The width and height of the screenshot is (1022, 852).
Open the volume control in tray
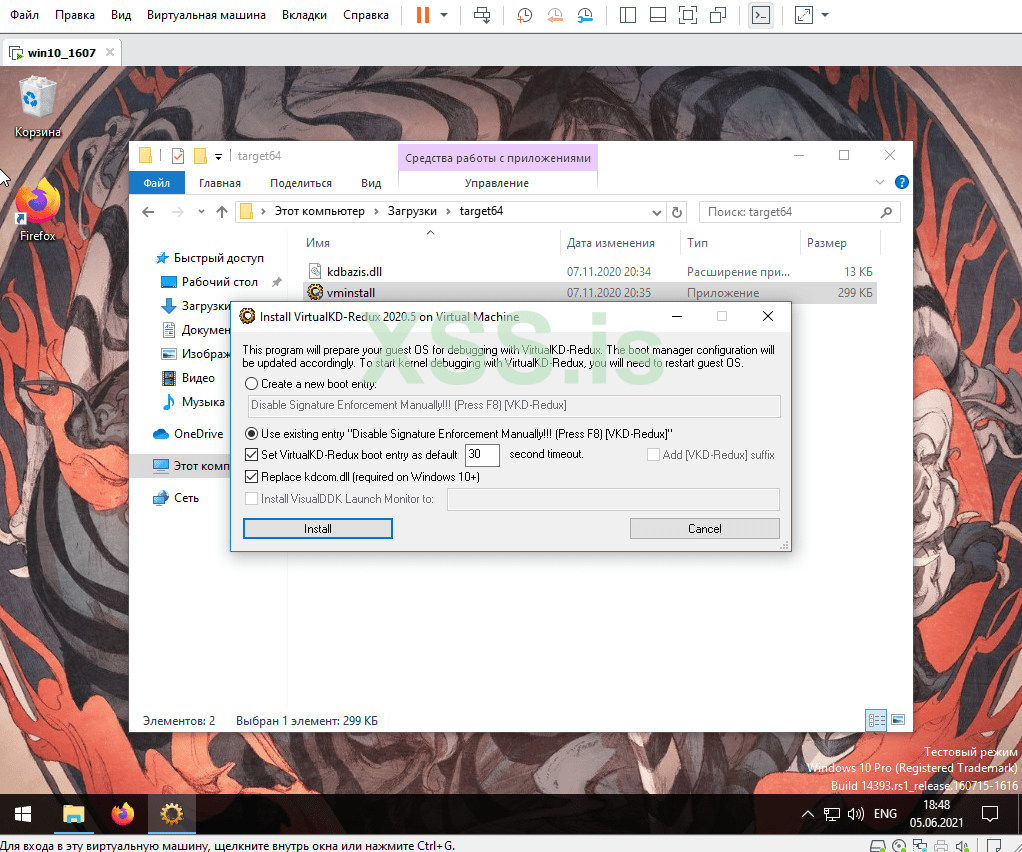[x=856, y=814]
